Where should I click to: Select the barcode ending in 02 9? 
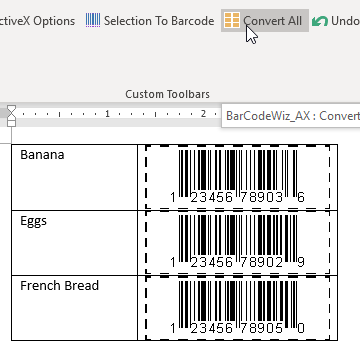238,242
